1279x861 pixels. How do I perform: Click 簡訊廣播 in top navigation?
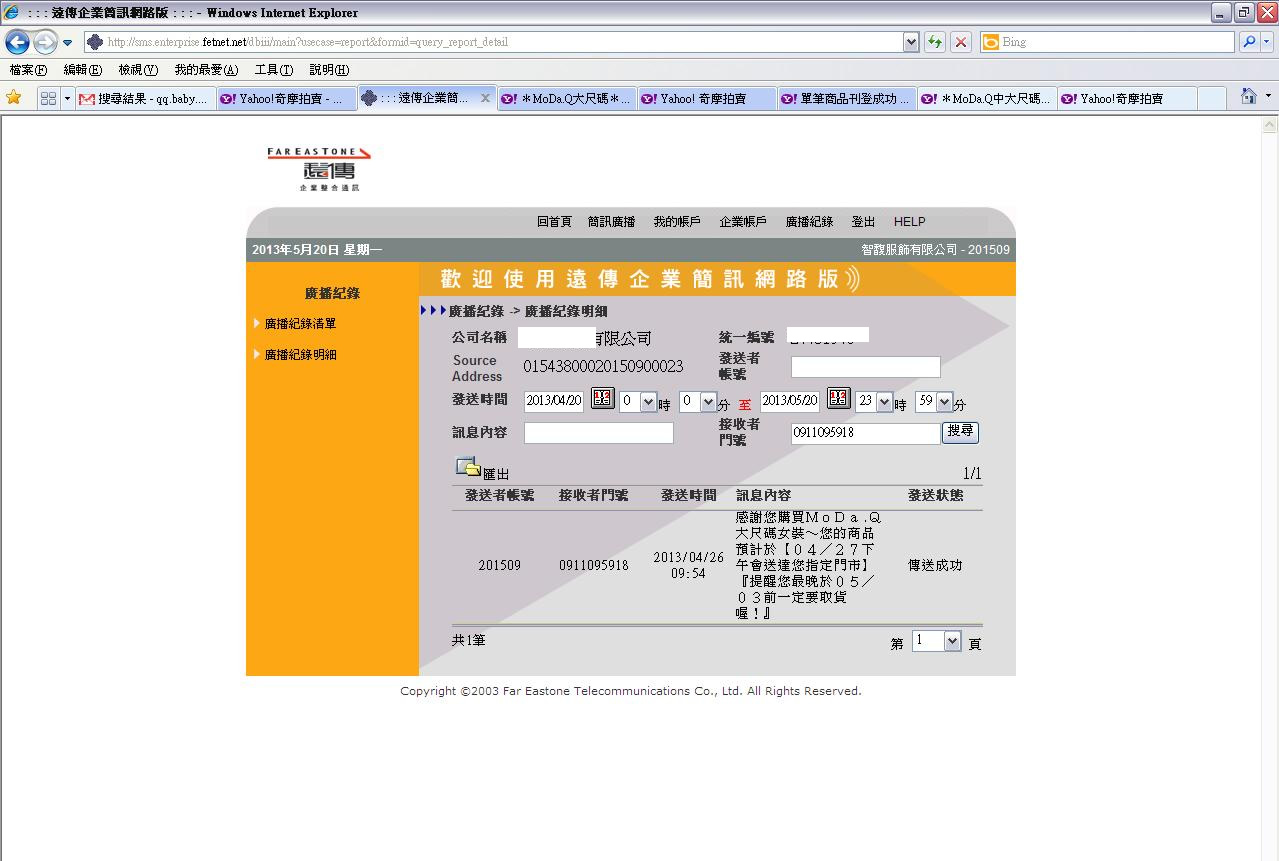(x=611, y=222)
